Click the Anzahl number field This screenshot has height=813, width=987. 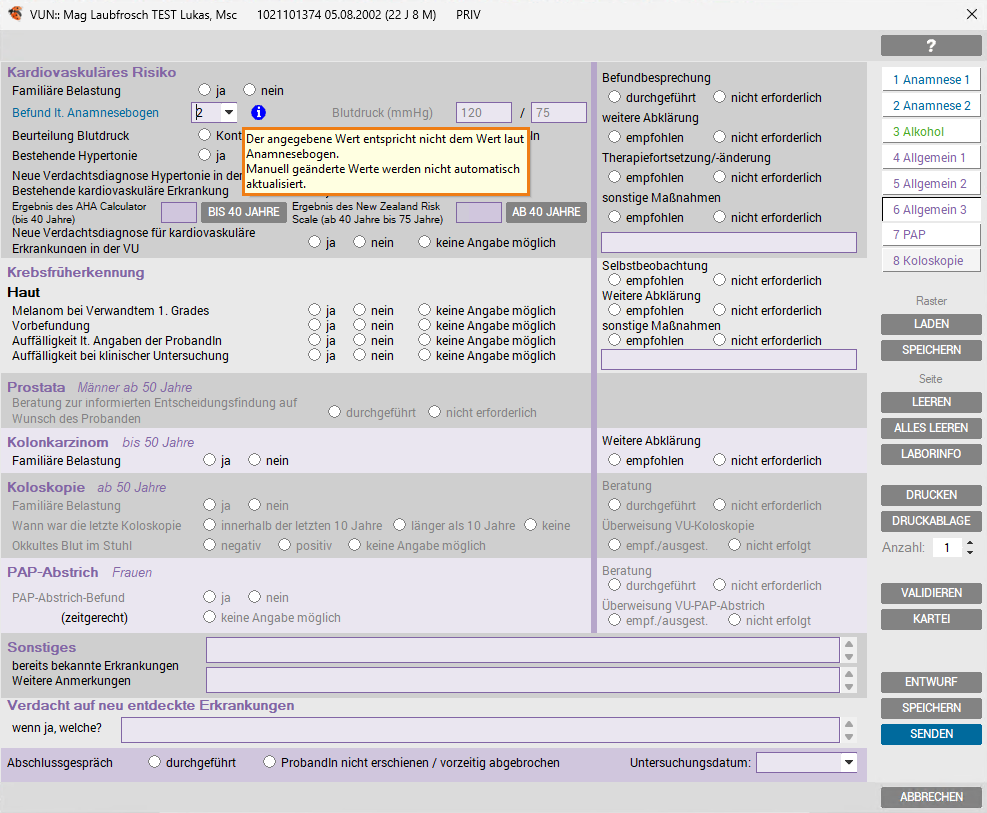[946, 547]
